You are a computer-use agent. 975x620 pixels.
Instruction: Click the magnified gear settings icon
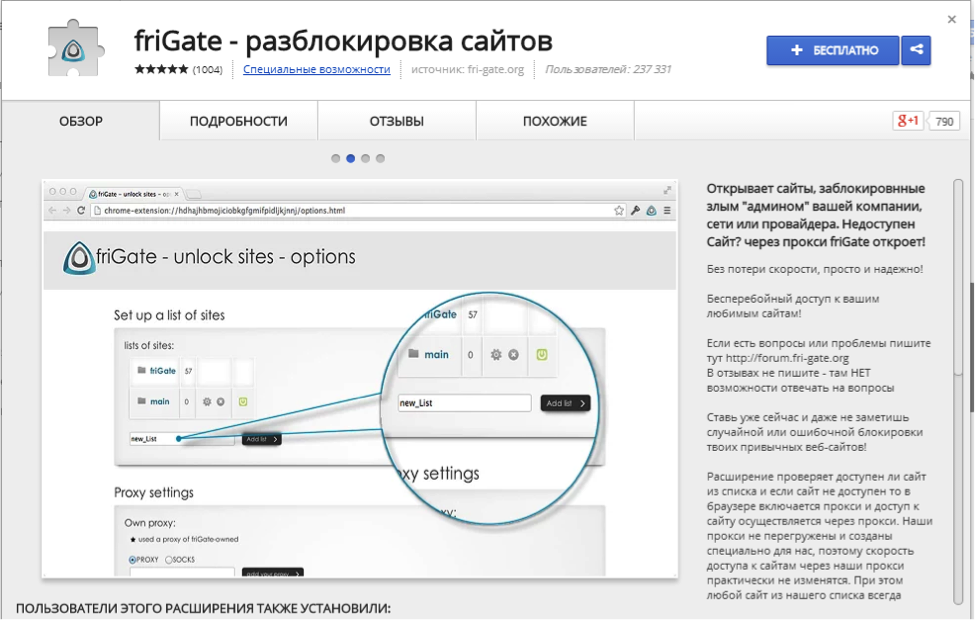coord(496,354)
